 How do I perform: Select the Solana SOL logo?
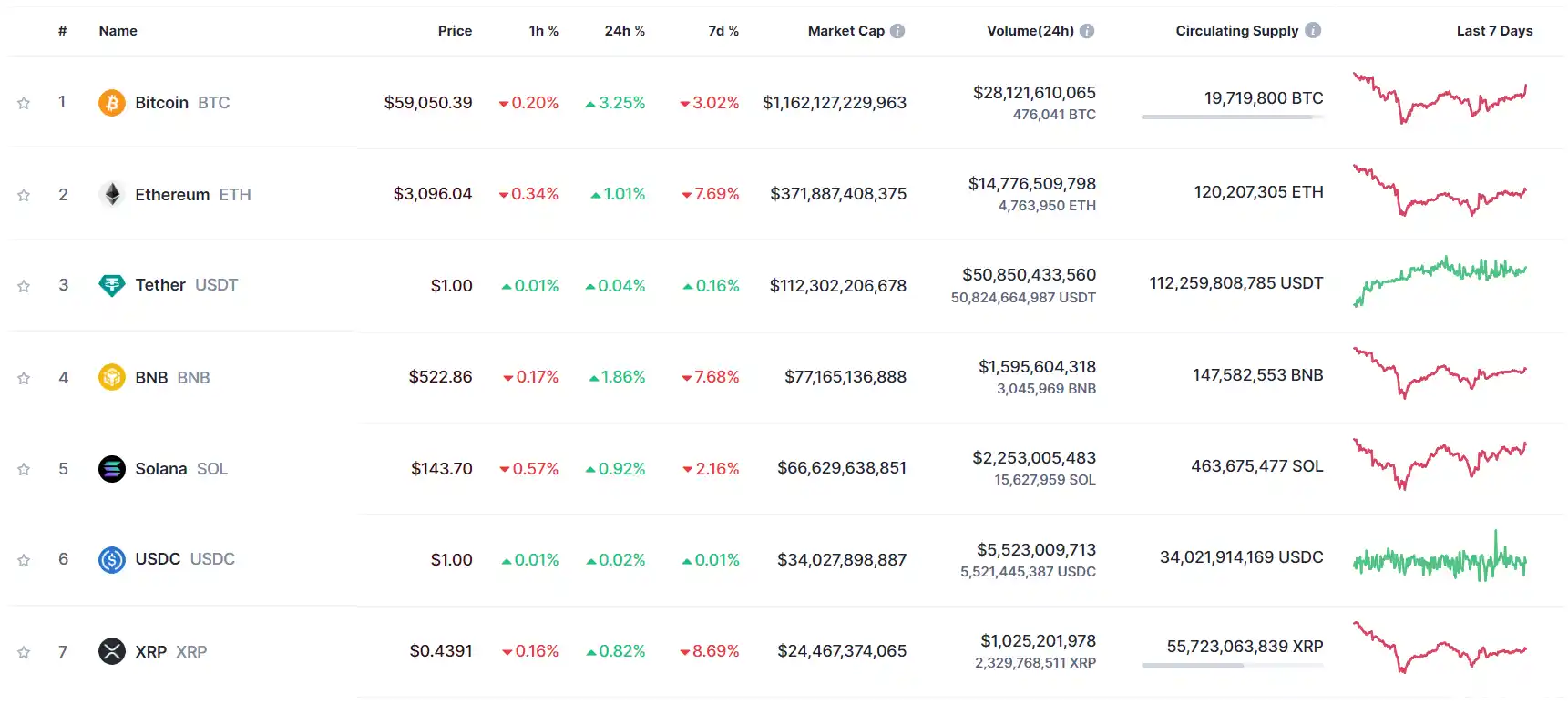click(x=111, y=468)
